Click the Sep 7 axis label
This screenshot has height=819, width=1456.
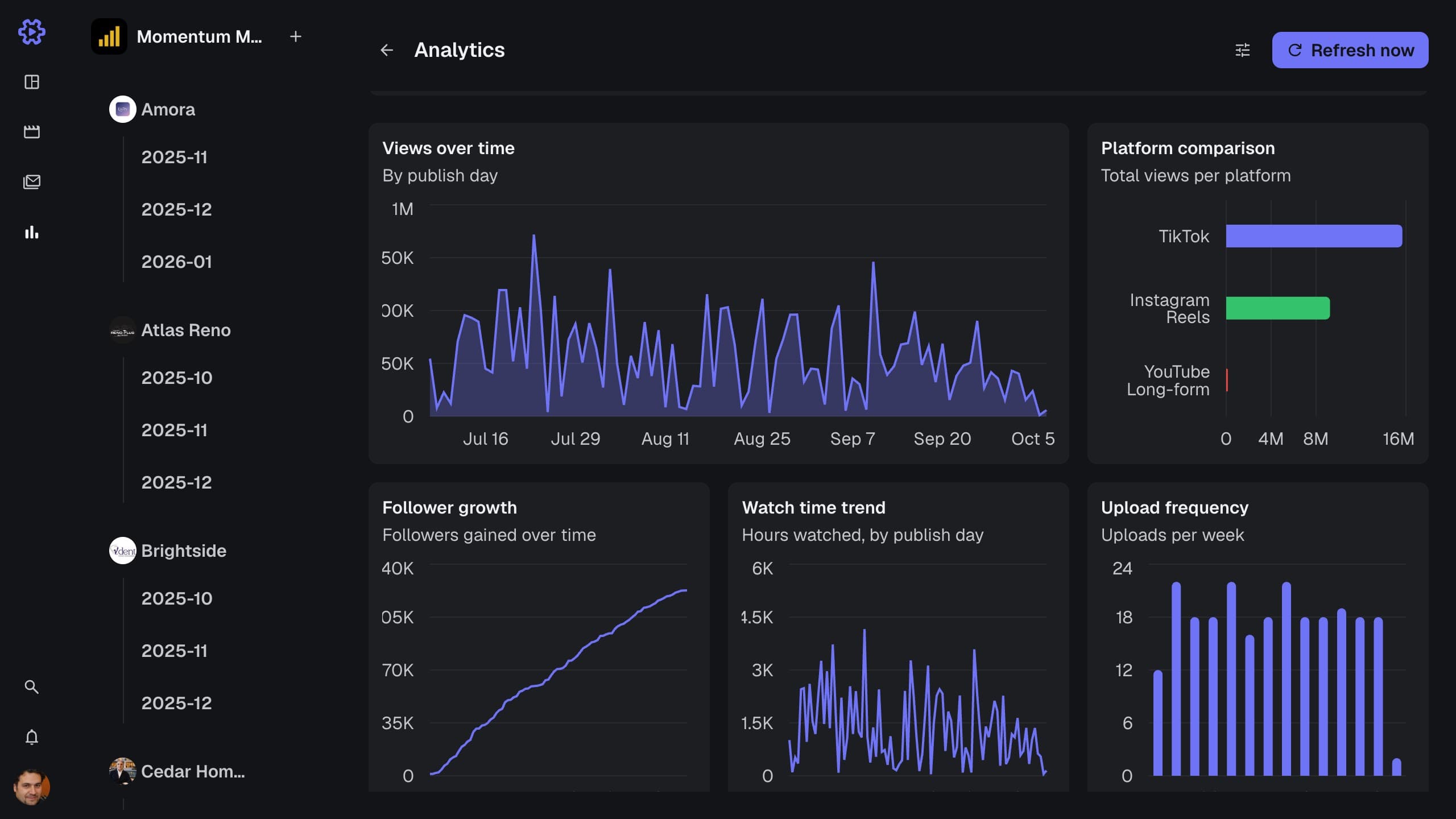[853, 439]
